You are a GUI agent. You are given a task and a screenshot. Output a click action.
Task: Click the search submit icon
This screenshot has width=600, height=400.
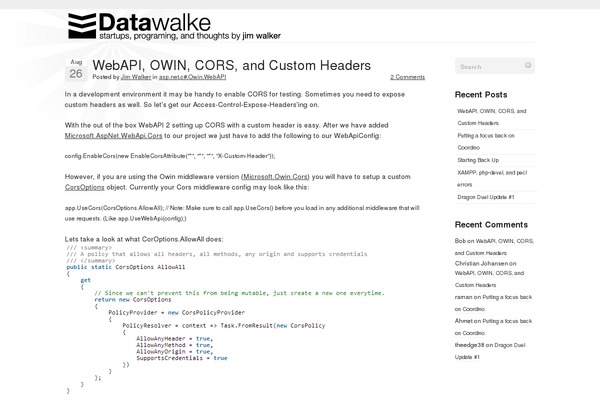[528, 65]
